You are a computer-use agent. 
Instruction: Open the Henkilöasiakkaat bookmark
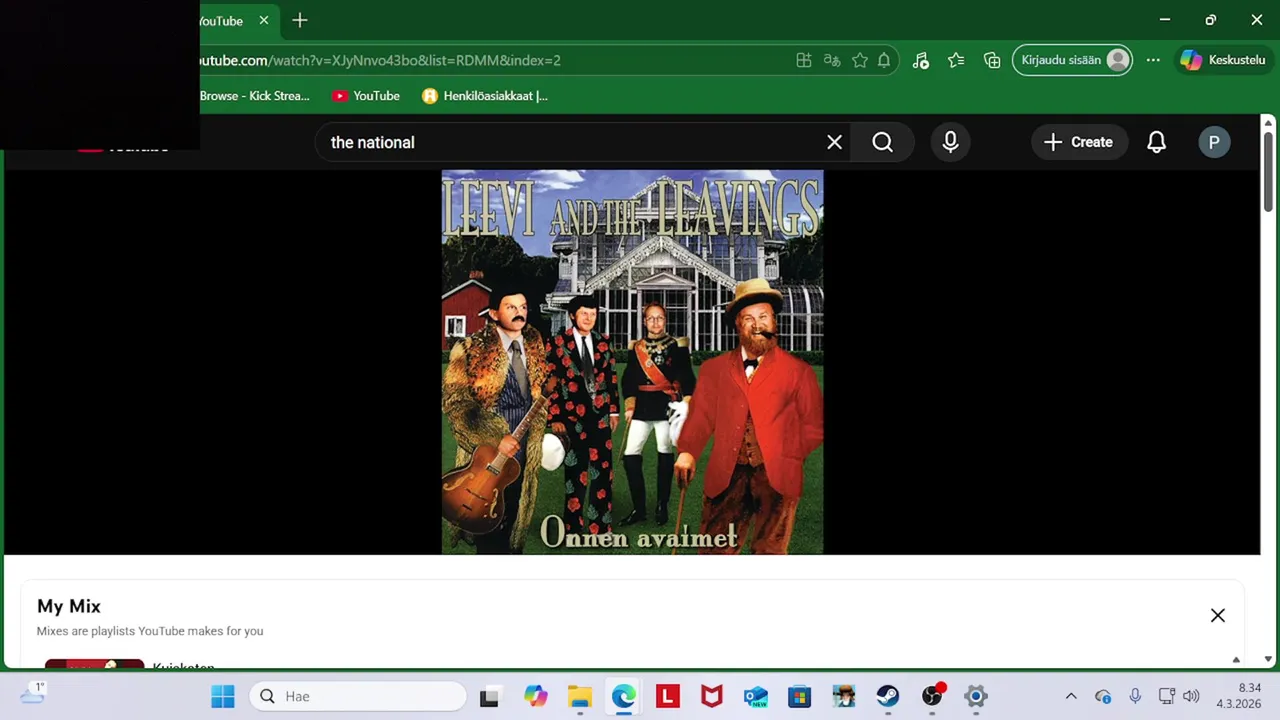(x=485, y=96)
